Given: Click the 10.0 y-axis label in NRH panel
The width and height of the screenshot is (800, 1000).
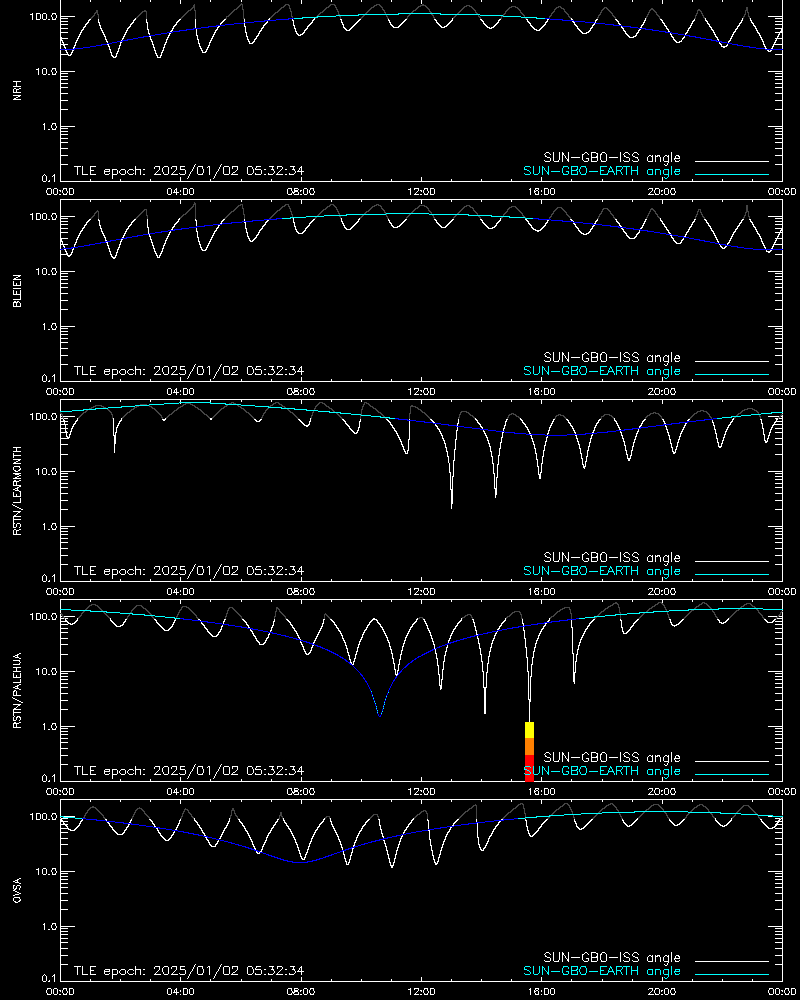Looking at the screenshot, I should point(47,71).
